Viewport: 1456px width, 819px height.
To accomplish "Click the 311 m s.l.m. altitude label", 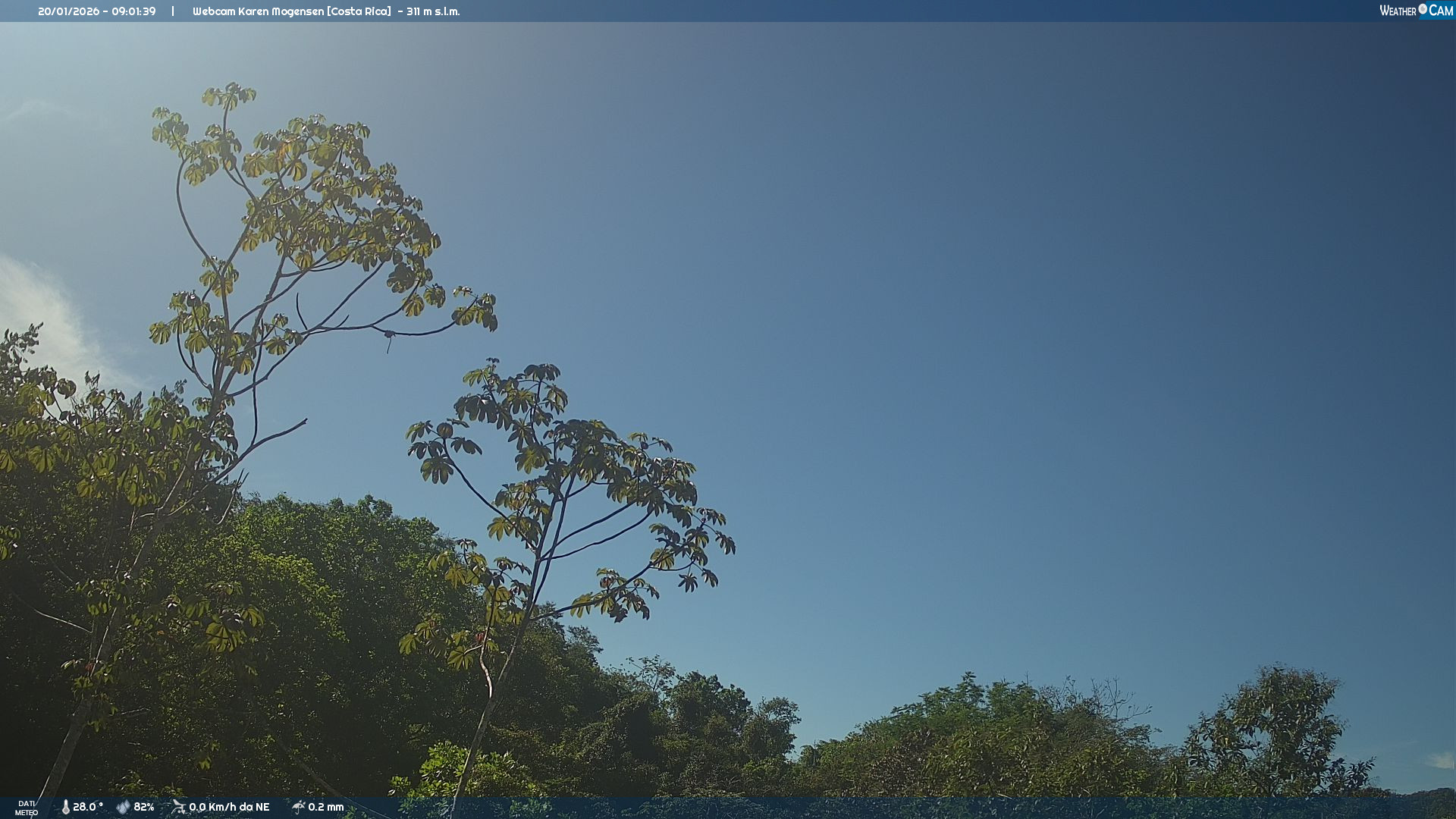I will tap(433, 11).
